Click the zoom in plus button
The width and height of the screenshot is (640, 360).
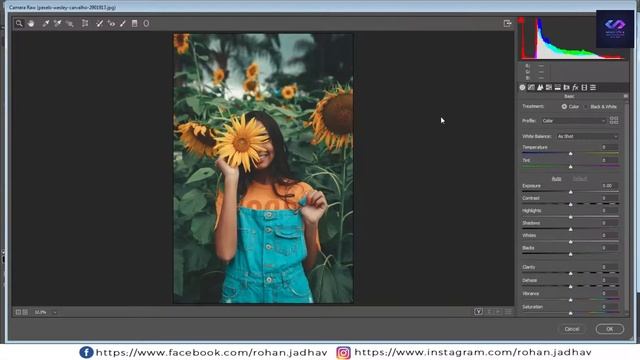click(25, 312)
